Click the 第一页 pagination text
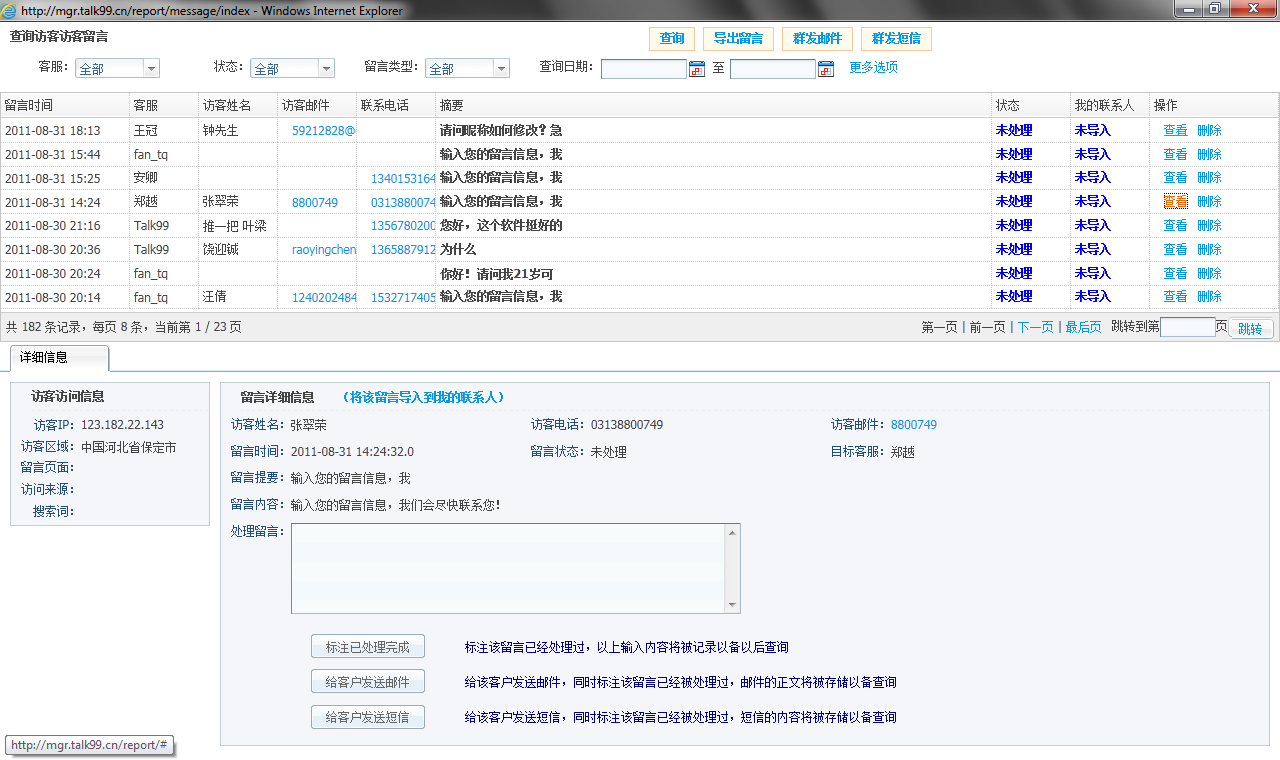Viewport: 1280px width, 760px height. [x=939, y=327]
